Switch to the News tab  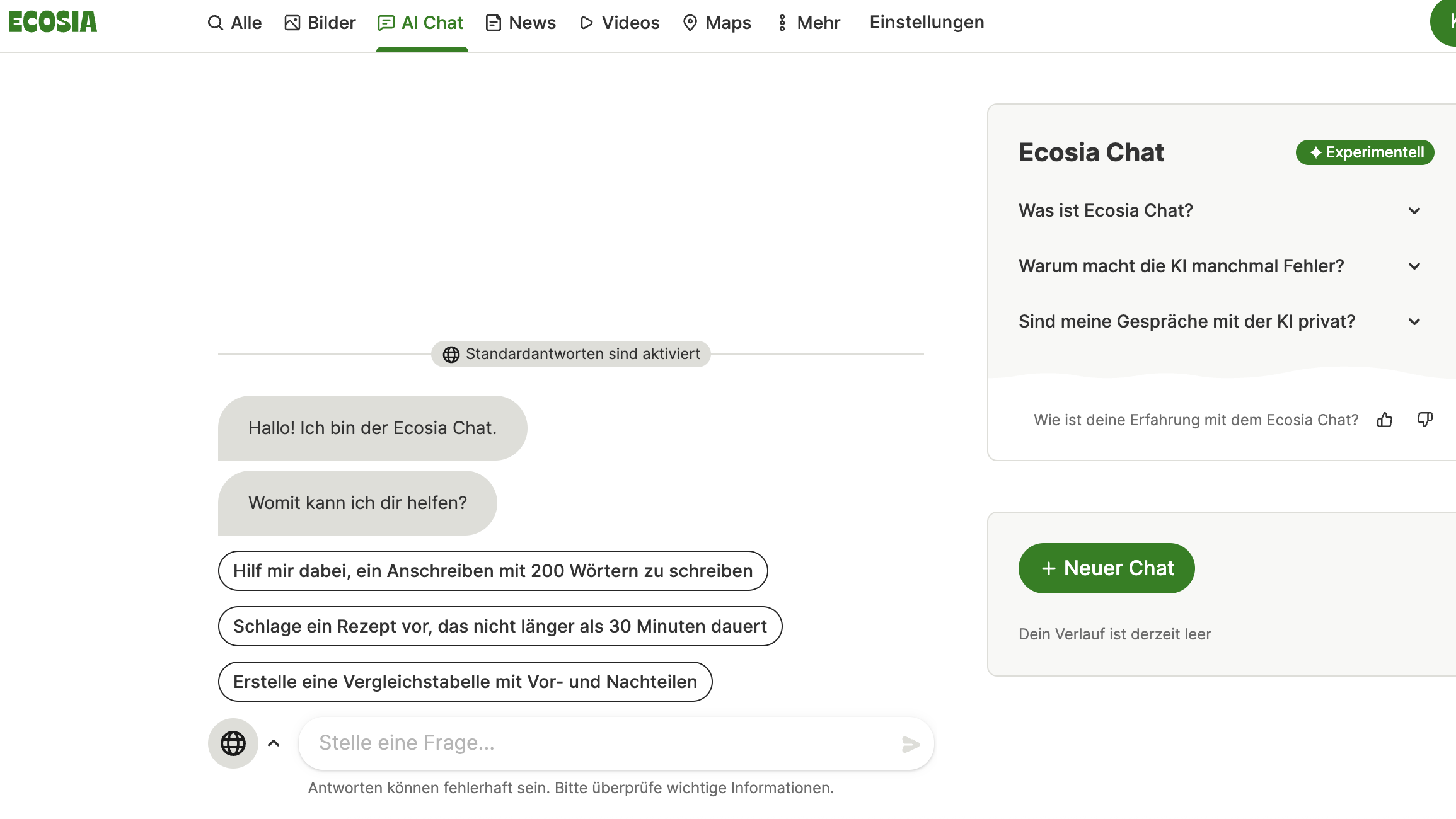click(x=521, y=23)
